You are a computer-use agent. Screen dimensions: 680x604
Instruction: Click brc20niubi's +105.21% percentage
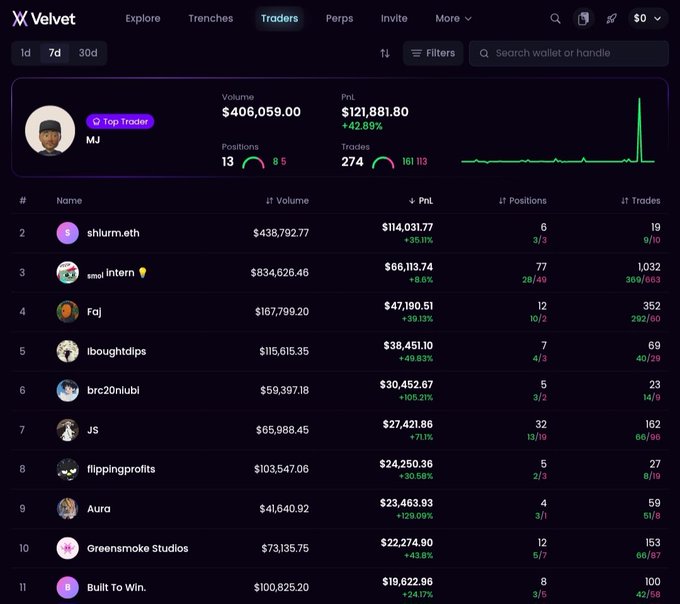pyautogui.click(x=416, y=397)
